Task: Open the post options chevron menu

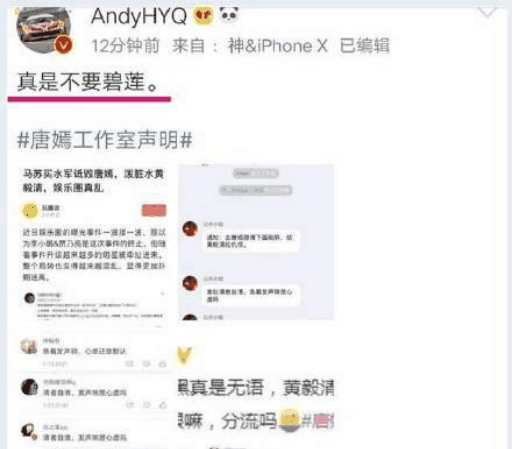Action: point(487,13)
